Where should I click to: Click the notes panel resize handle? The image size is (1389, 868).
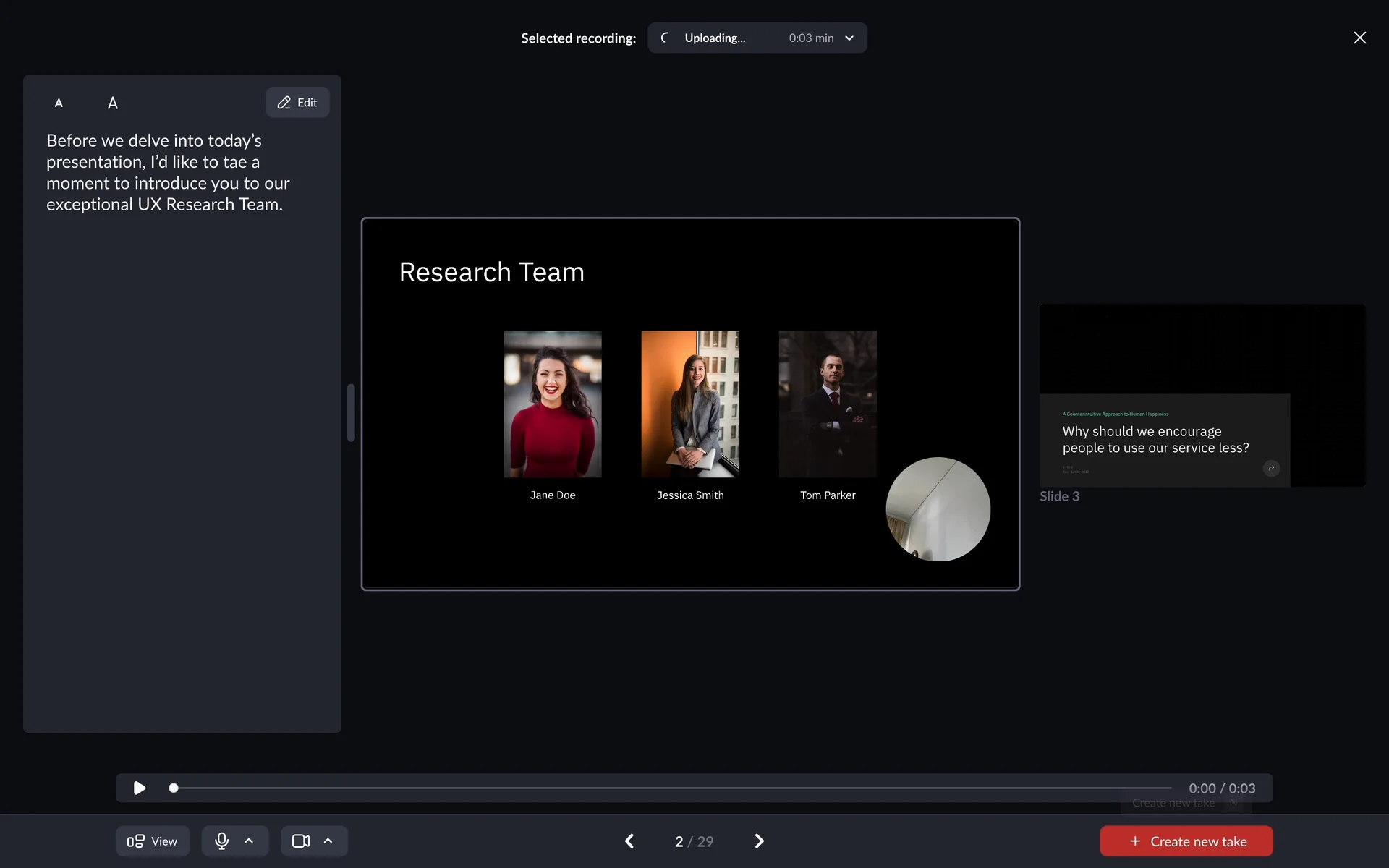coord(351,412)
